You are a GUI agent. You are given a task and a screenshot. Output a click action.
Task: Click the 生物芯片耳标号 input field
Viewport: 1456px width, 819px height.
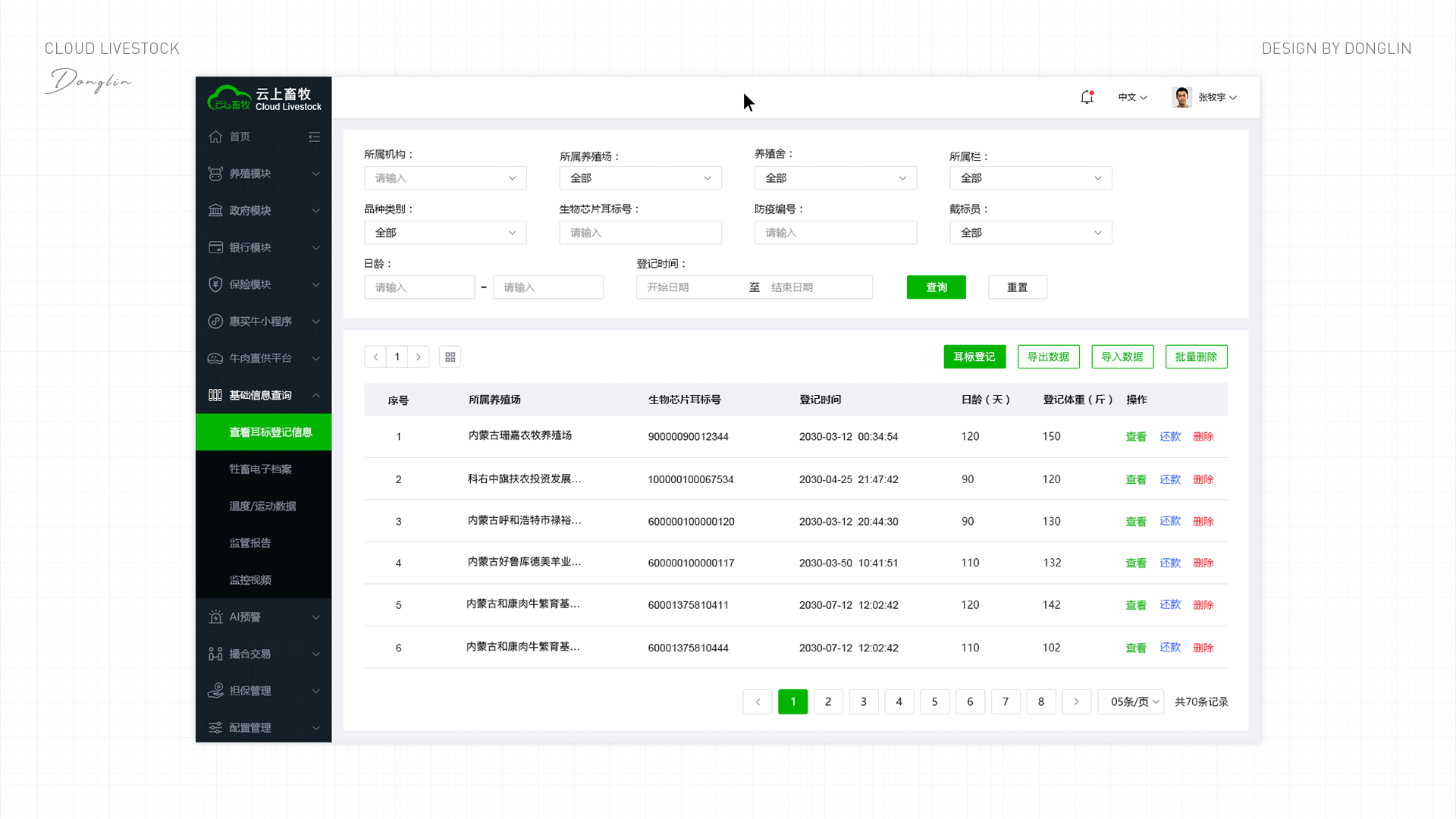640,233
